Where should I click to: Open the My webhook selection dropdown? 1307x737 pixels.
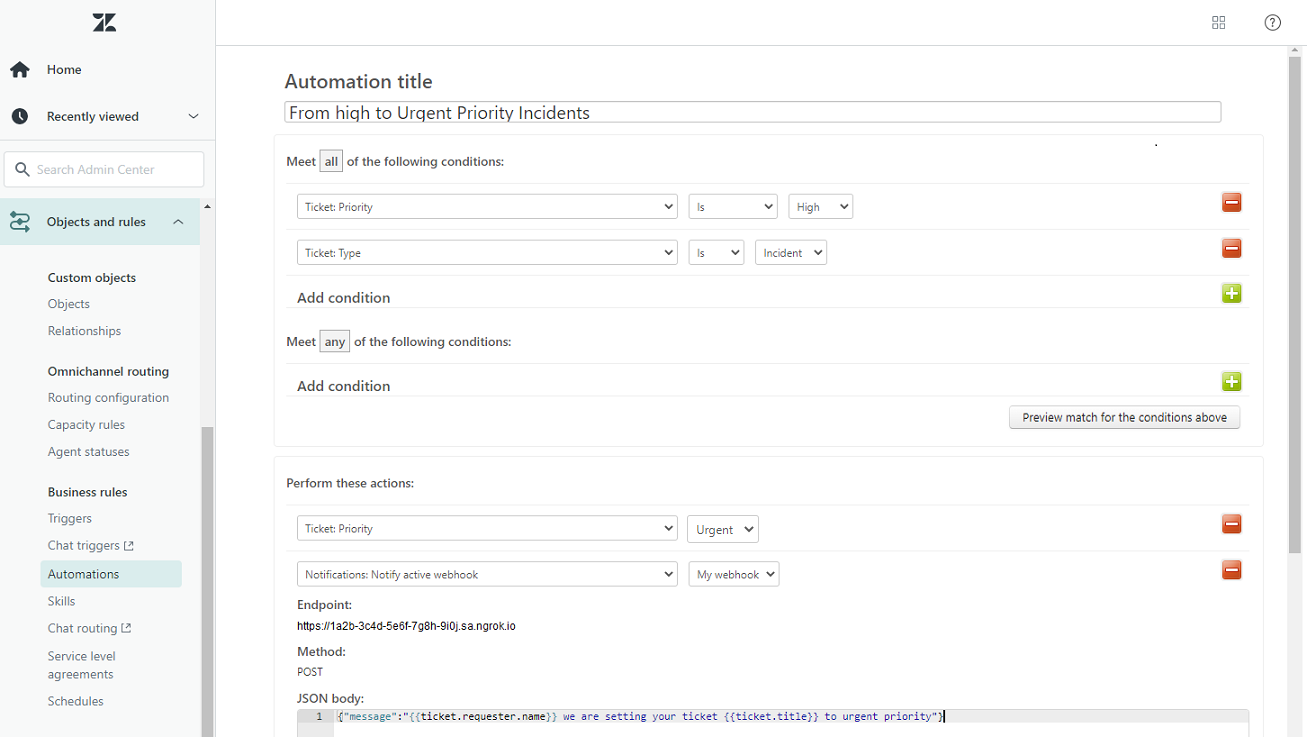point(733,574)
